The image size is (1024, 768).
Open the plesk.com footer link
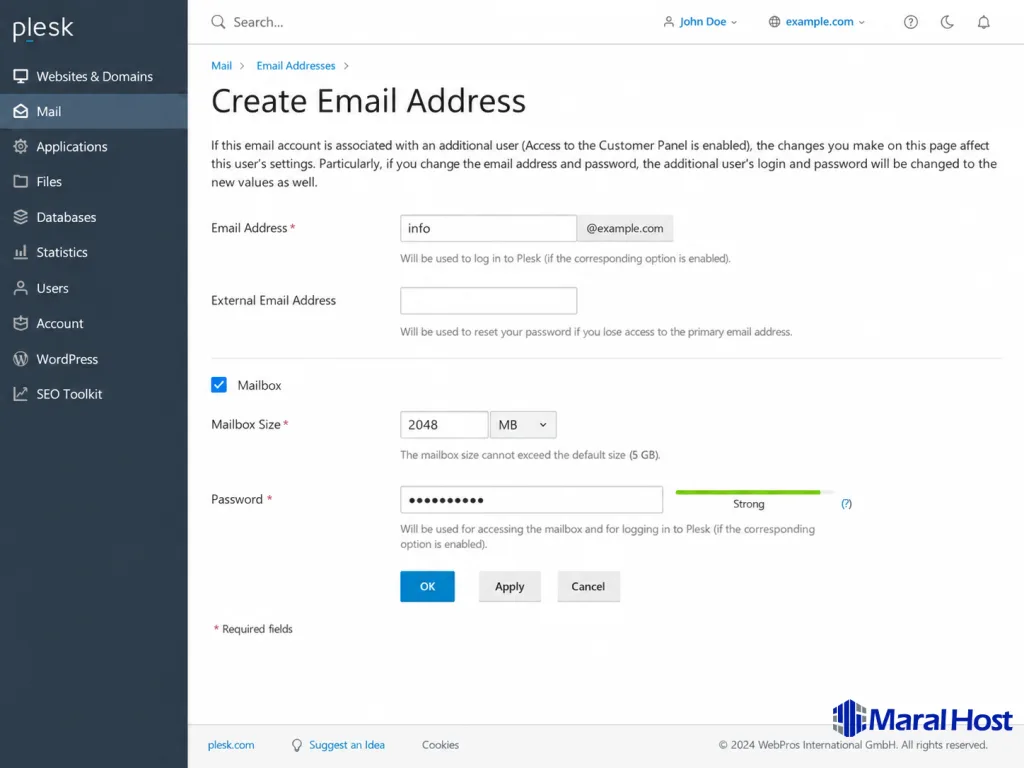pyautogui.click(x=231, y=745)
